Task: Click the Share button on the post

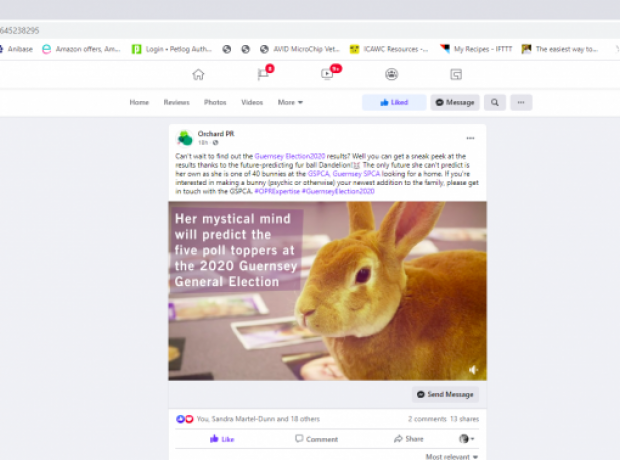Action: [409, 439]
